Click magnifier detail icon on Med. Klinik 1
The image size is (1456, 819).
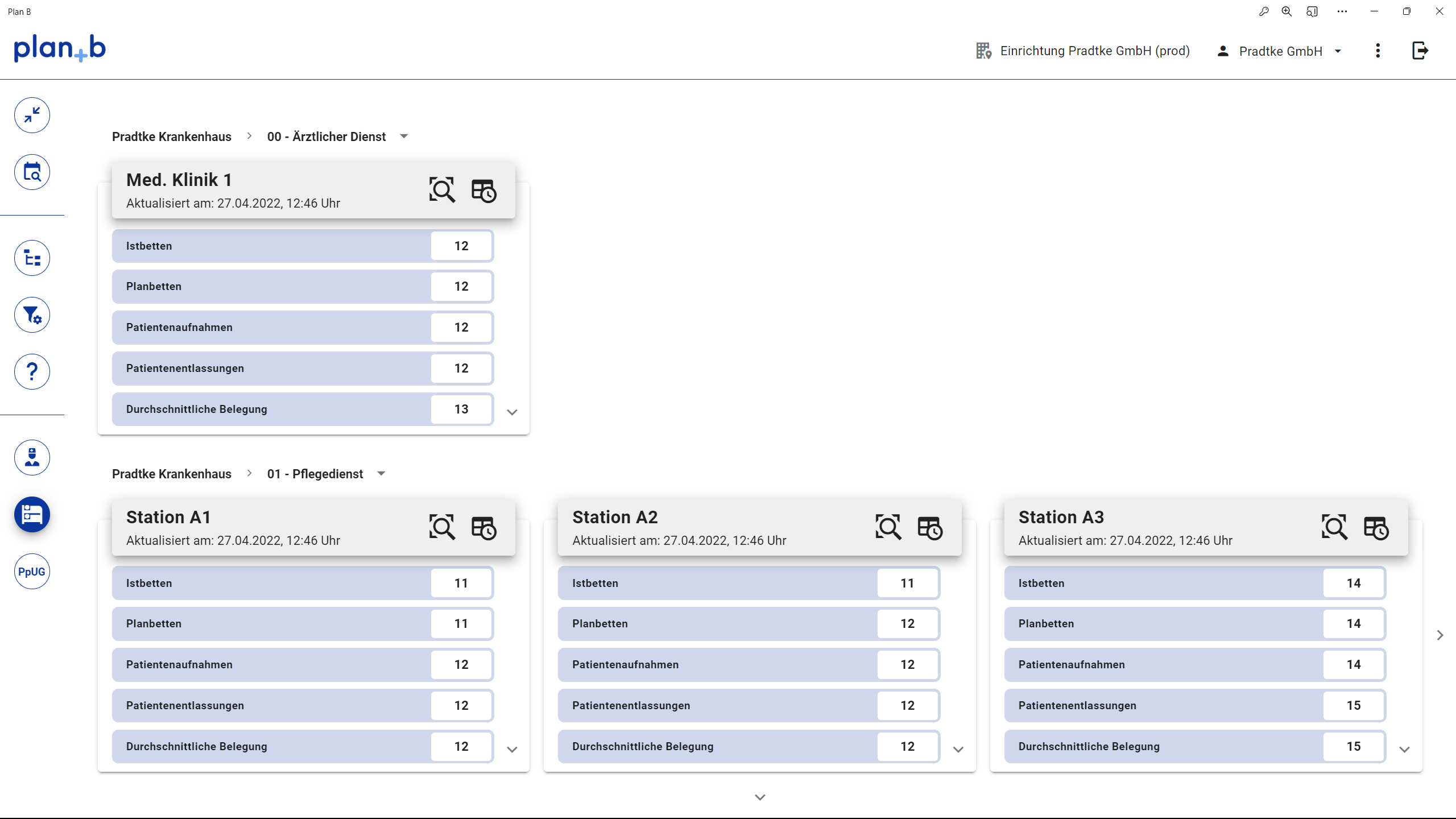(x=442, y=190)
